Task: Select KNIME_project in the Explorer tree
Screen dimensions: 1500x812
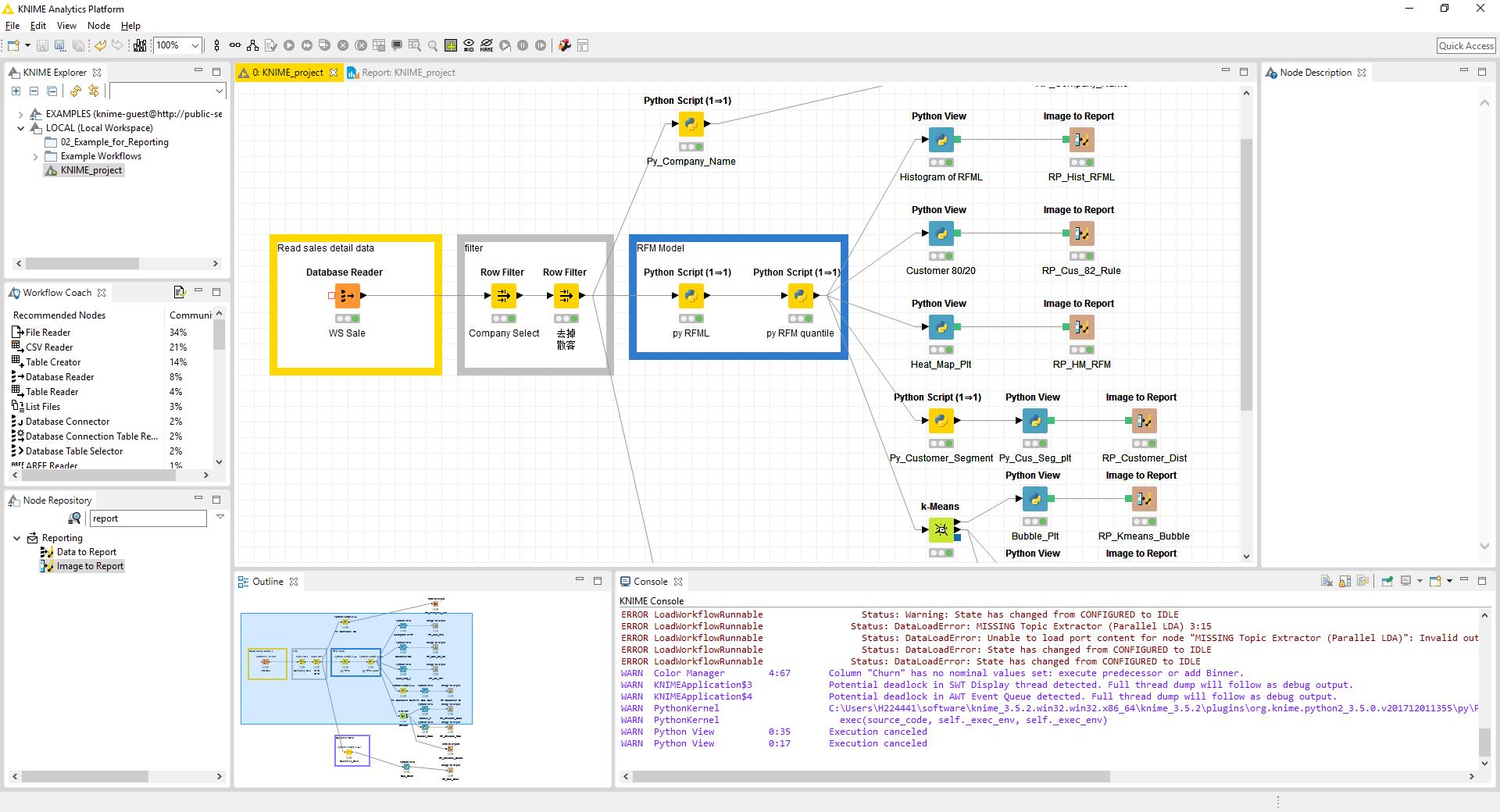Action: coord(91,170)
